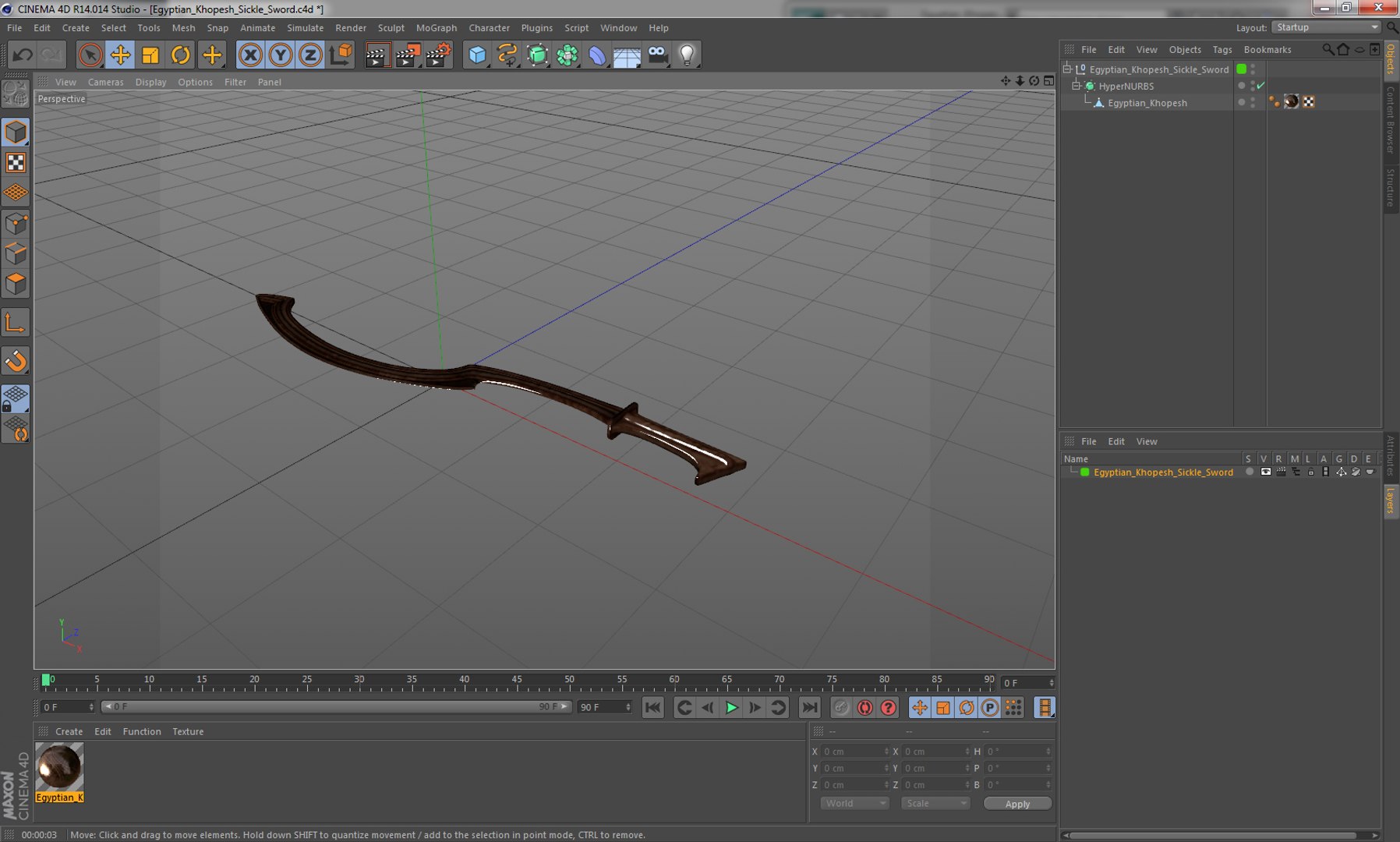Render to Picture Viewer

pos(408,55)
